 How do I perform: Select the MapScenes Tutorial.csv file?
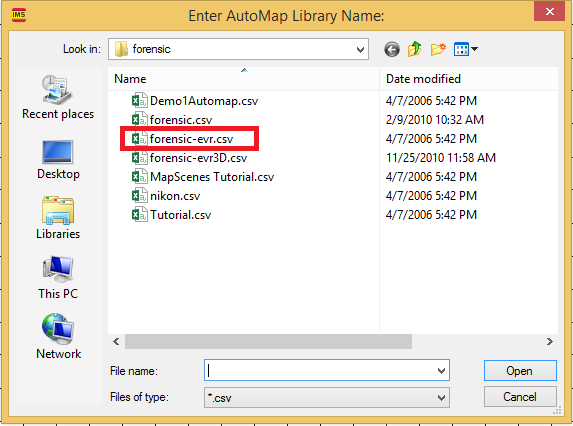(203, 177)
